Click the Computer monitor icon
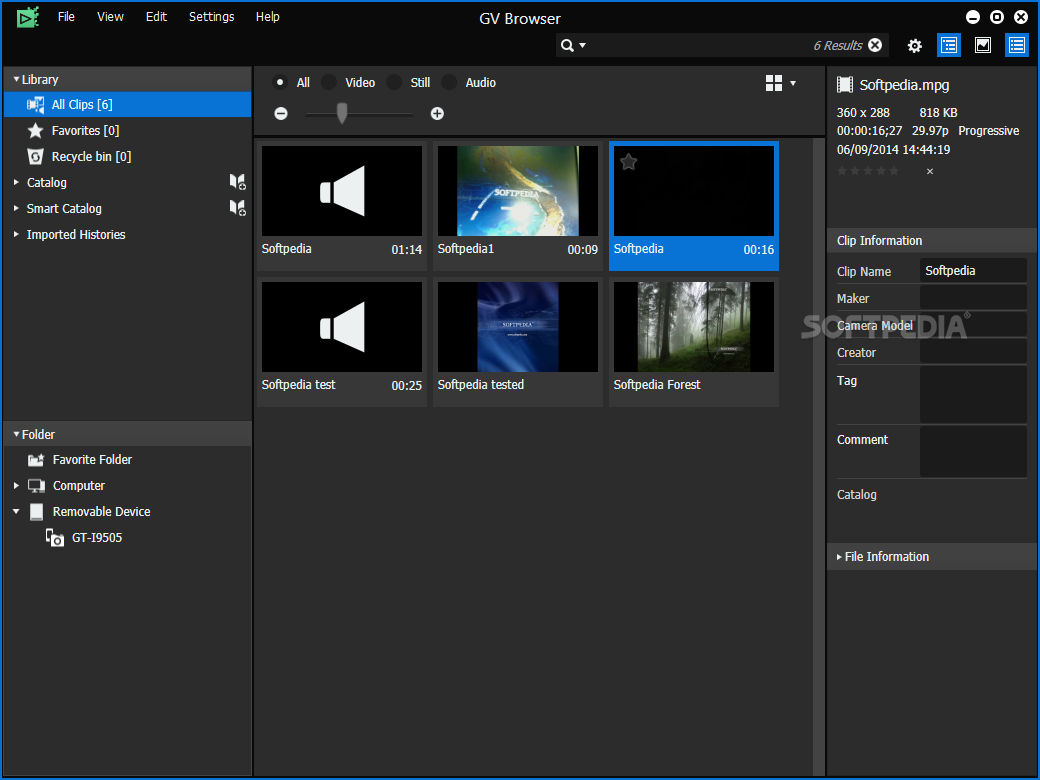This screenshot has width=1040, height=780. 36,486
